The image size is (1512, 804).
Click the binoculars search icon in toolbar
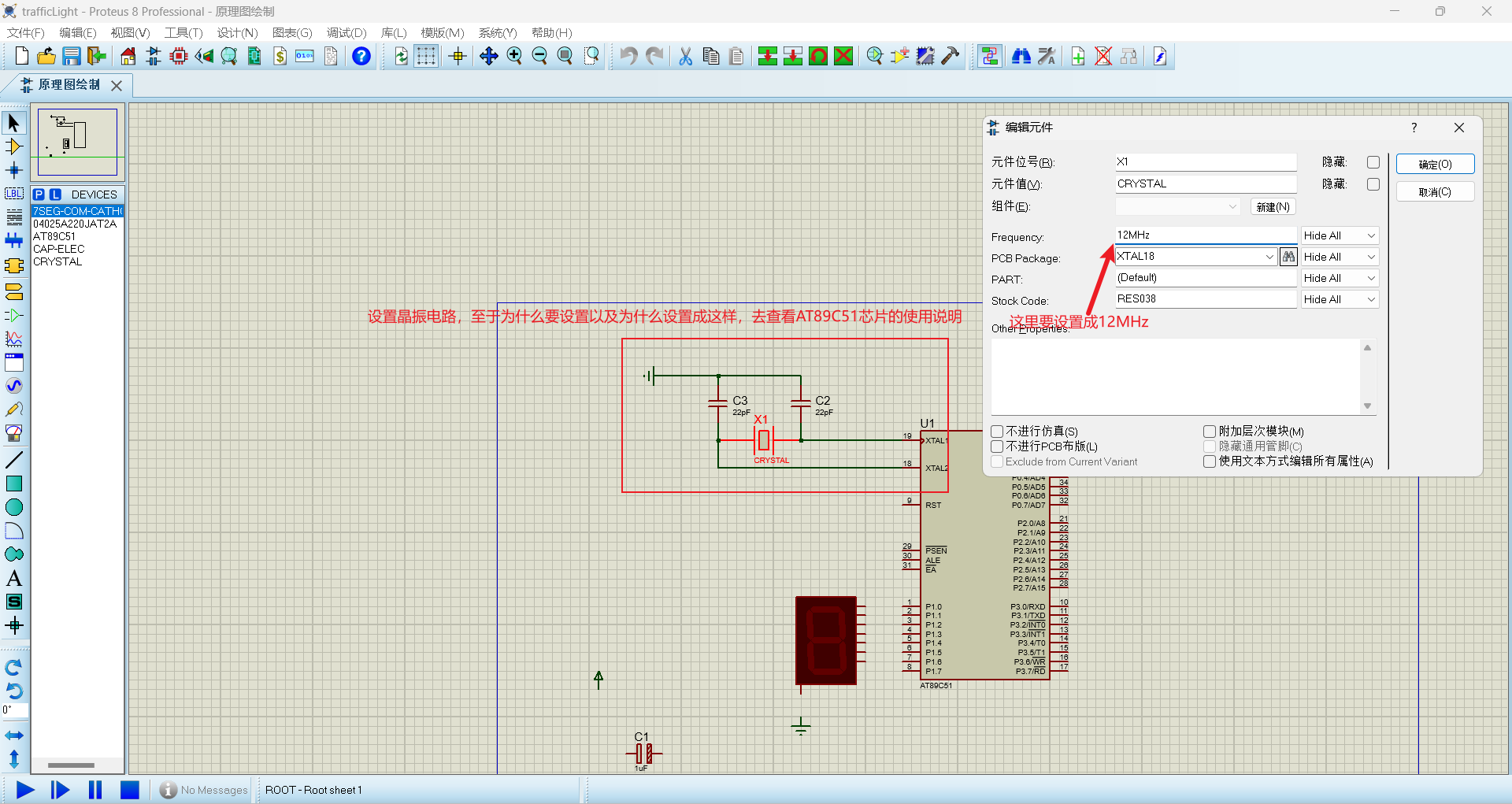point(1021,56)
